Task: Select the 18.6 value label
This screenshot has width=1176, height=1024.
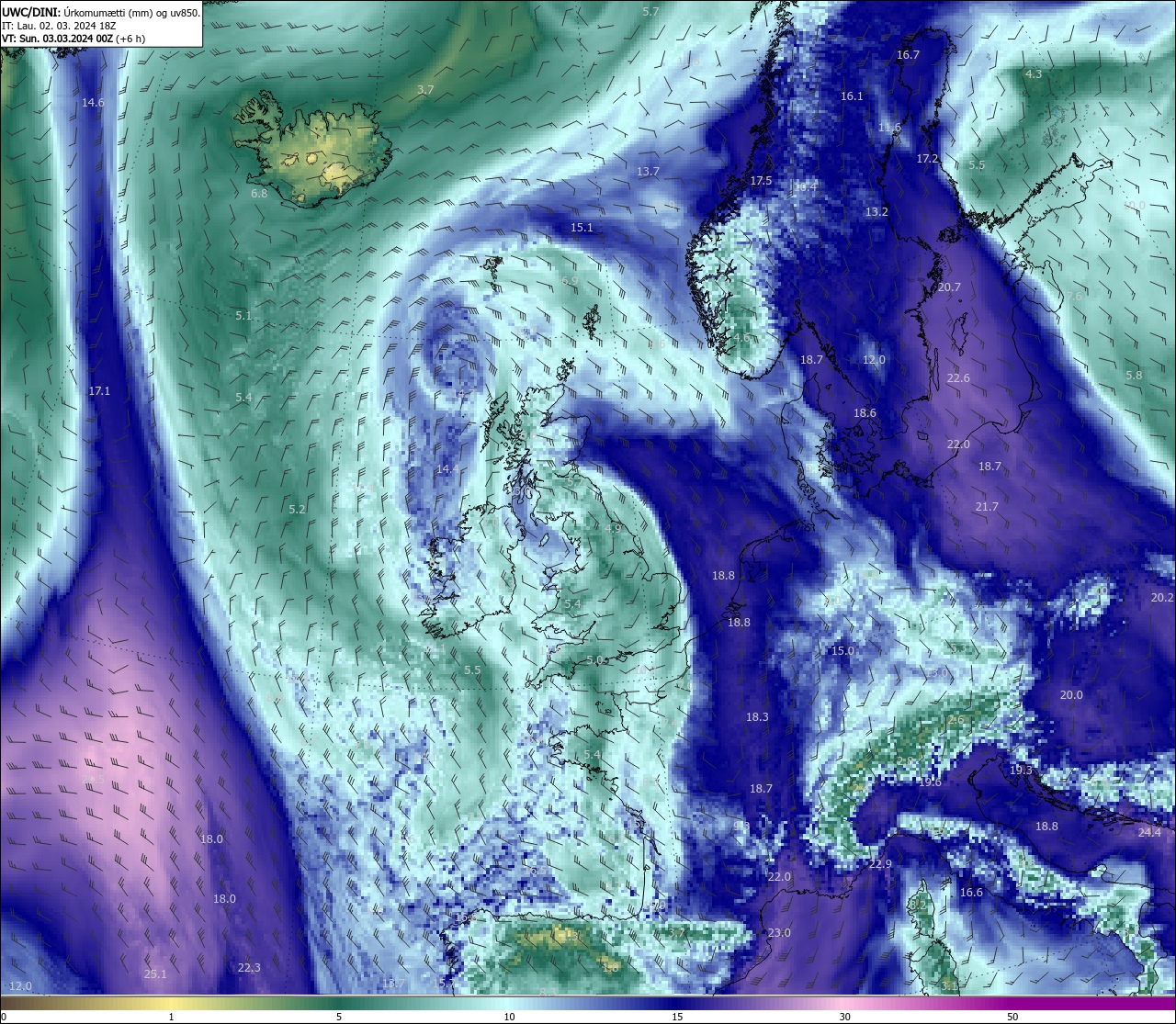Action: (865, 413)
